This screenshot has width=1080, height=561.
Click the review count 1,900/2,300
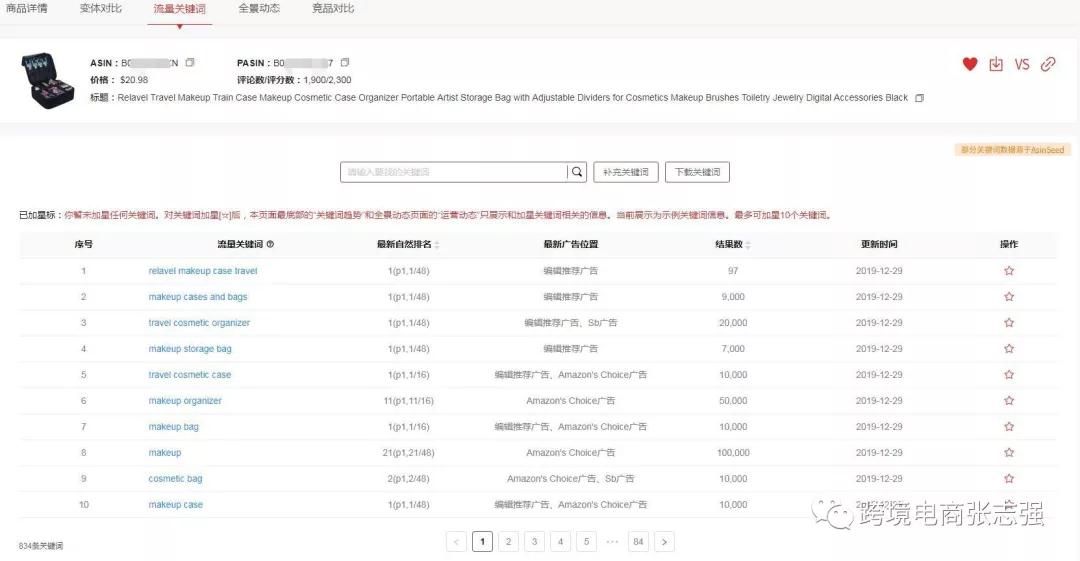327,80
